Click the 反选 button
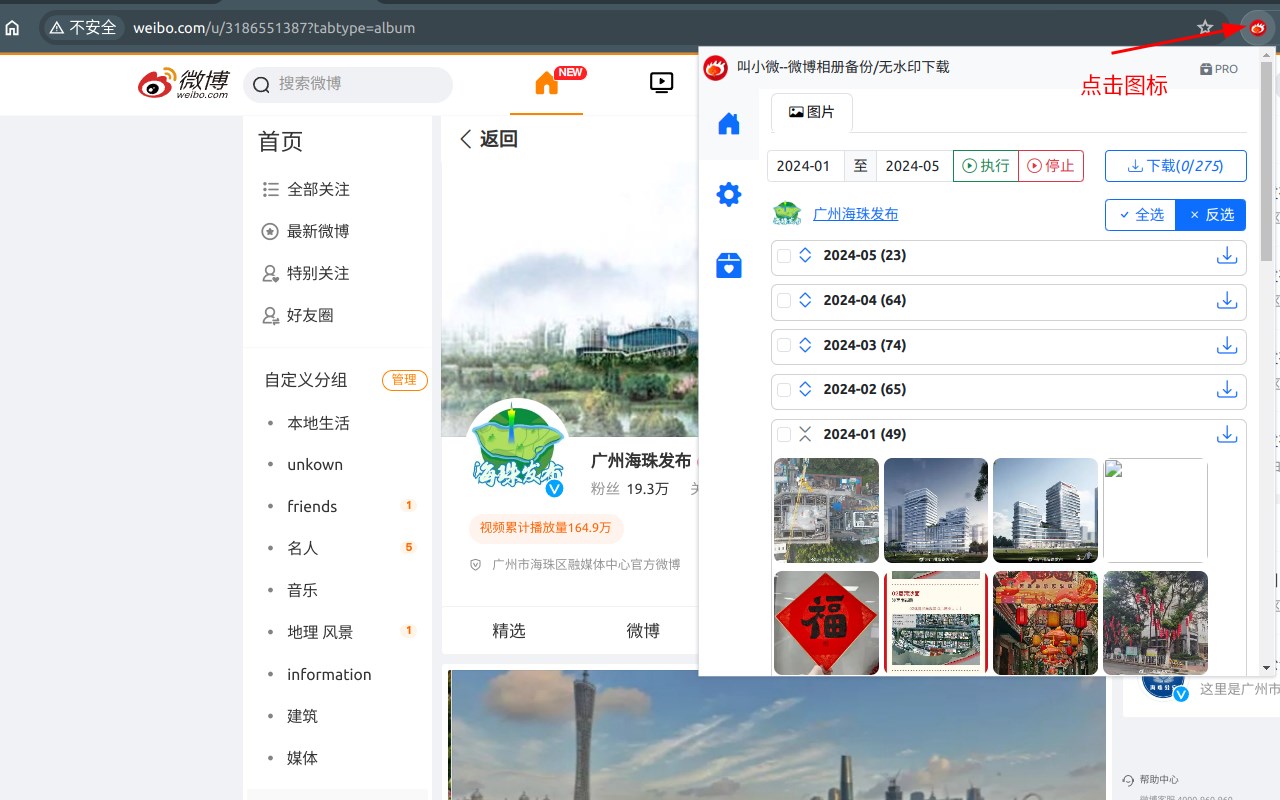 [1211, 215]
